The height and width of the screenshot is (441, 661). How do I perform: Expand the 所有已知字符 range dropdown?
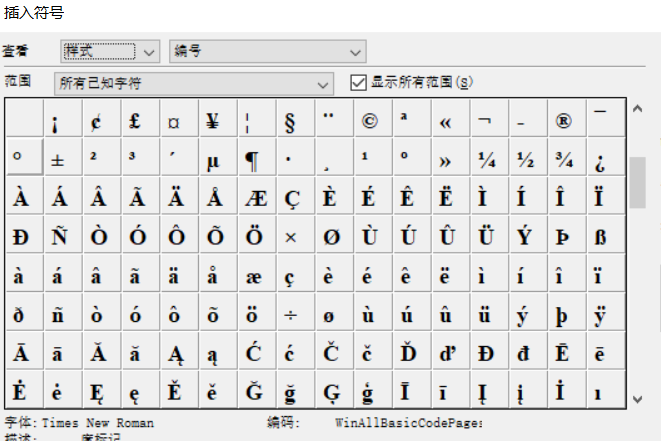click(194, 83)
